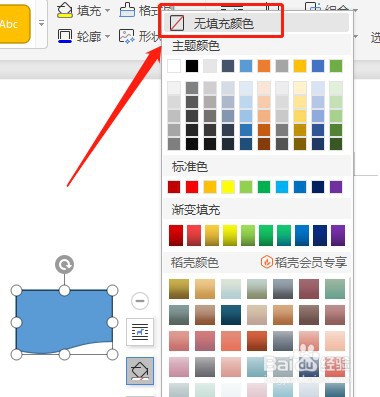Click the rotate handle above the shape
The image size is (380, 397).
coord(64,265)
